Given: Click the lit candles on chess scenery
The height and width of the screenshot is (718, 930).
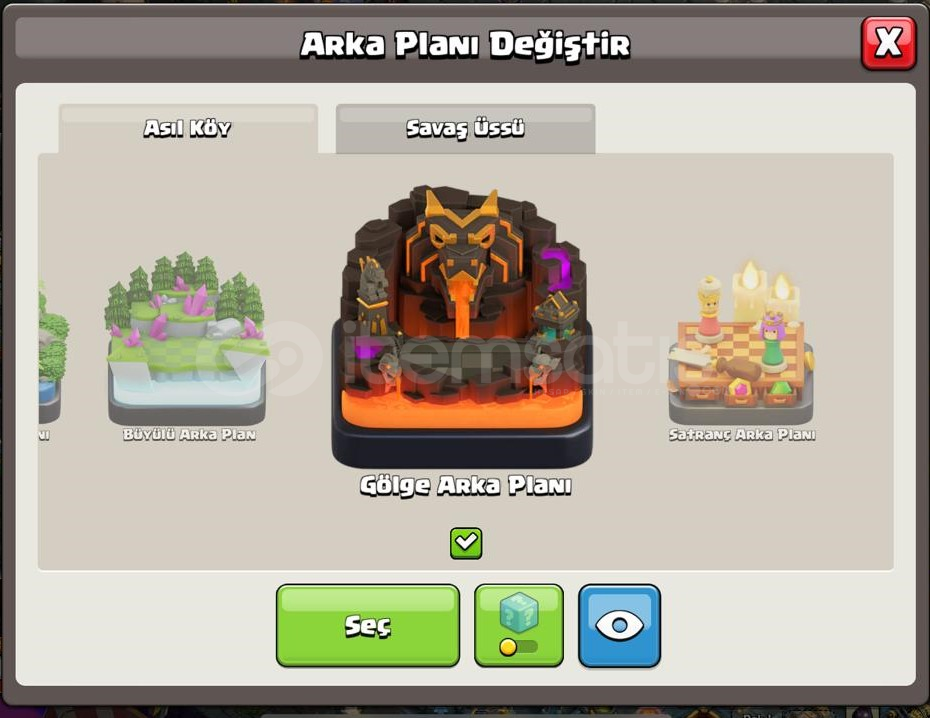Looking at the screenshot, I should click(x=764, y=291).
